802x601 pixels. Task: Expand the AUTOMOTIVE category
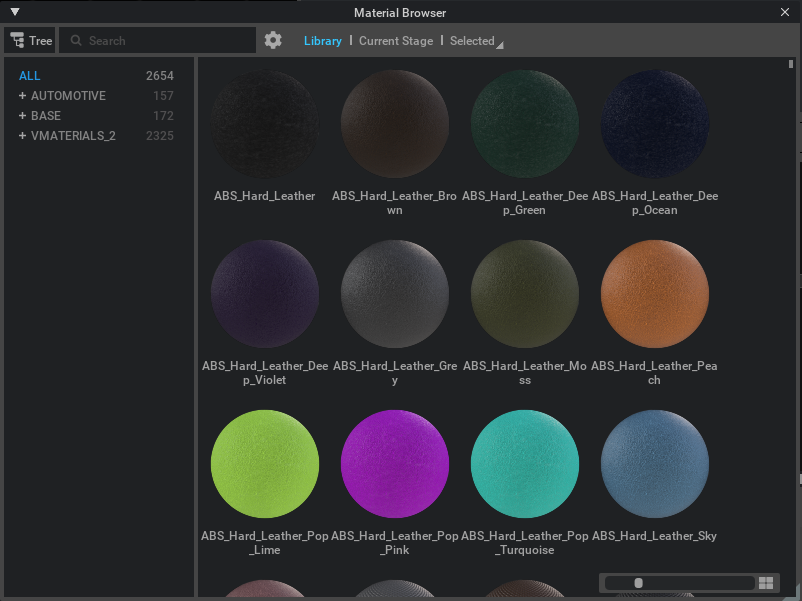click(22, 95)
